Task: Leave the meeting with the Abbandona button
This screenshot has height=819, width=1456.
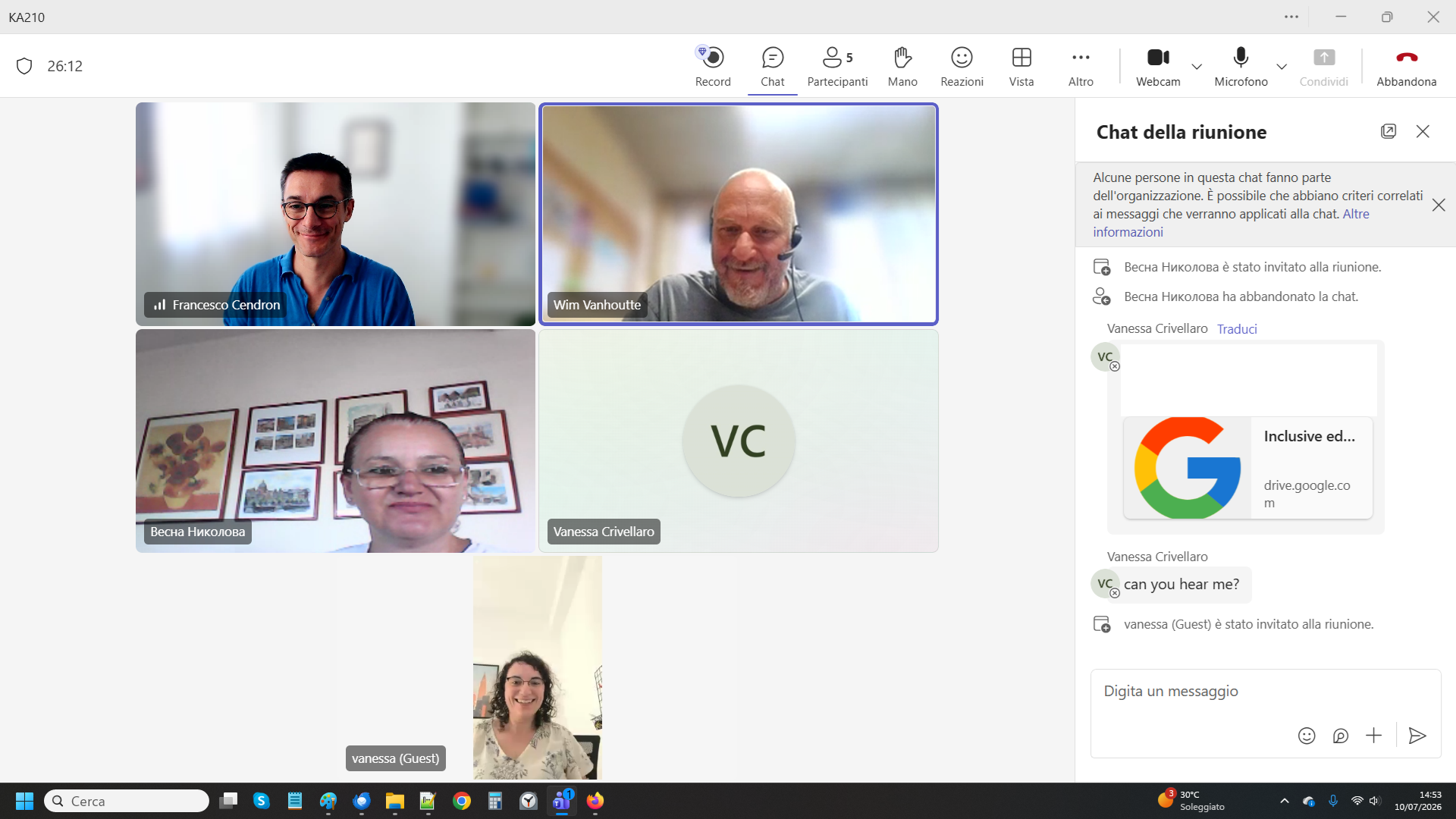Action: [1406, 66]
